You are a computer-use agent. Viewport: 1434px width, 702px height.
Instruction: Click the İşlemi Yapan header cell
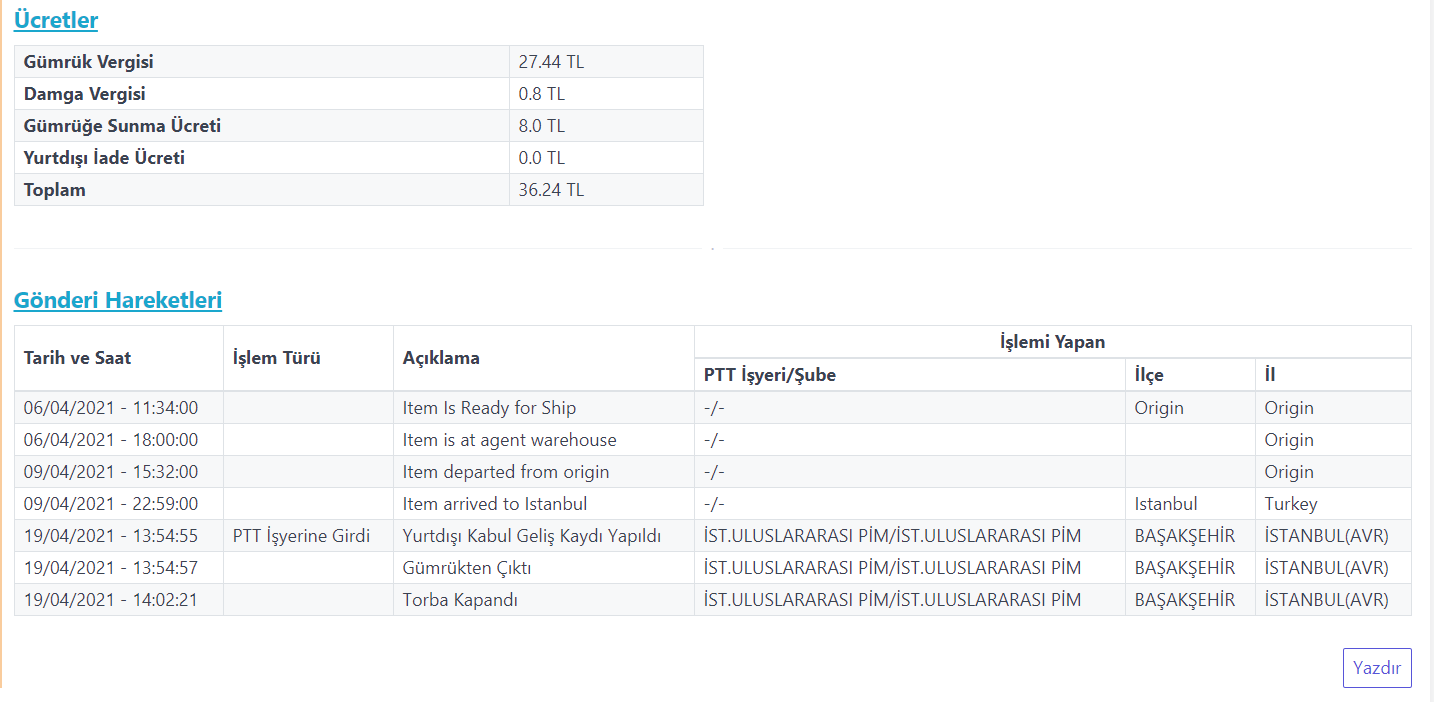[1052, 342]
